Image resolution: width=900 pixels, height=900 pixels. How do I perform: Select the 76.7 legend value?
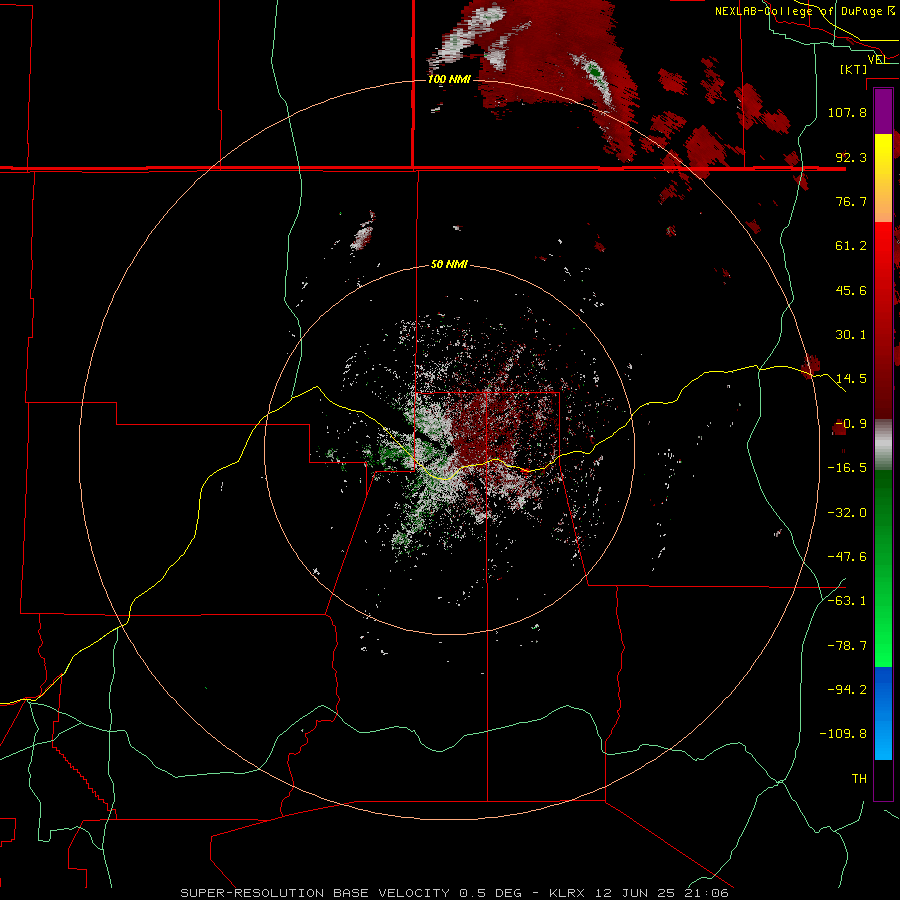coord(851,201)
